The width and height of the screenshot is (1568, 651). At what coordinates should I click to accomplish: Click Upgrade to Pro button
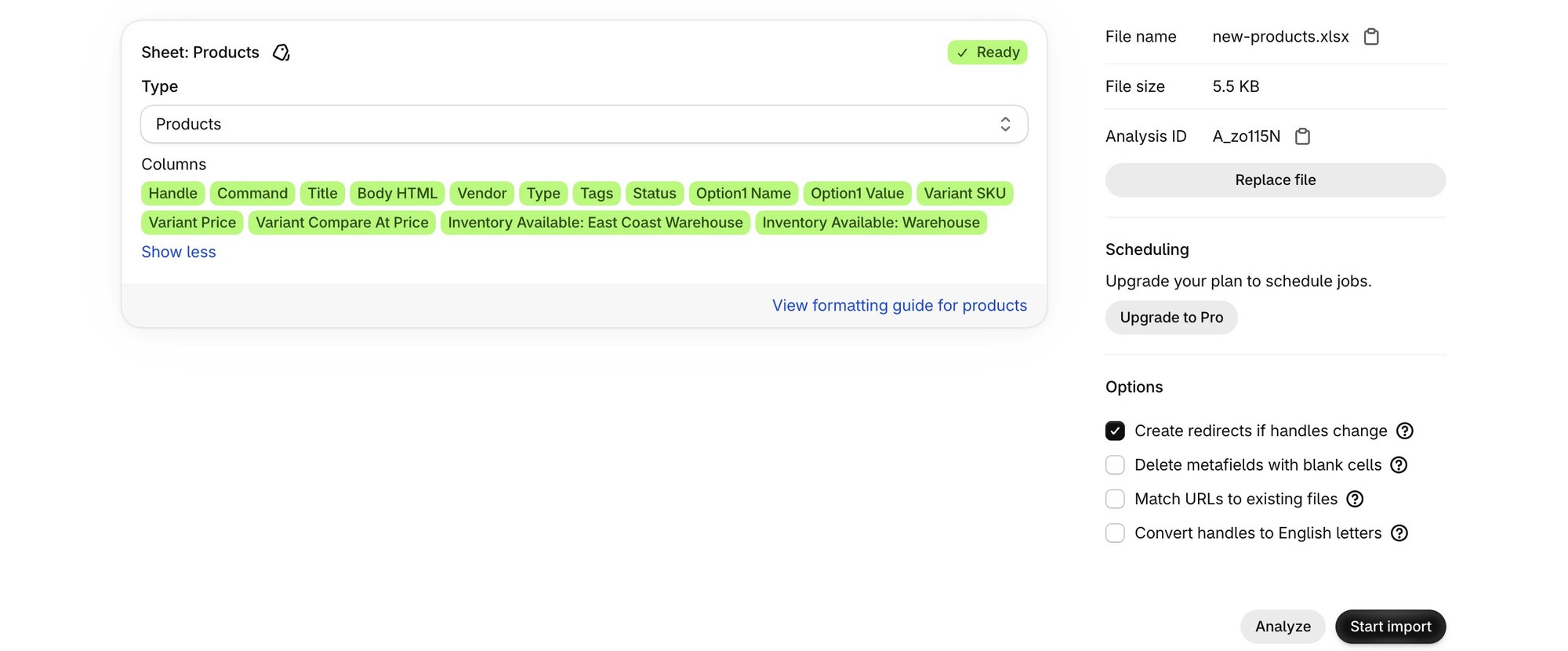[x=1171, y=318]
